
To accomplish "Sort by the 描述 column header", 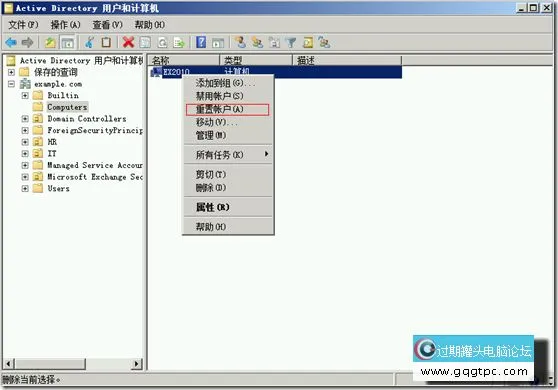I will [347, 60].
